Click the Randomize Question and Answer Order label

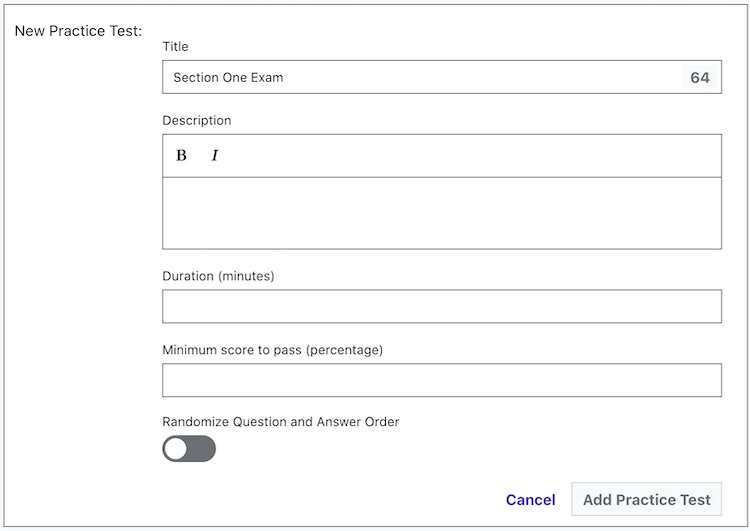tap(280, 422)
